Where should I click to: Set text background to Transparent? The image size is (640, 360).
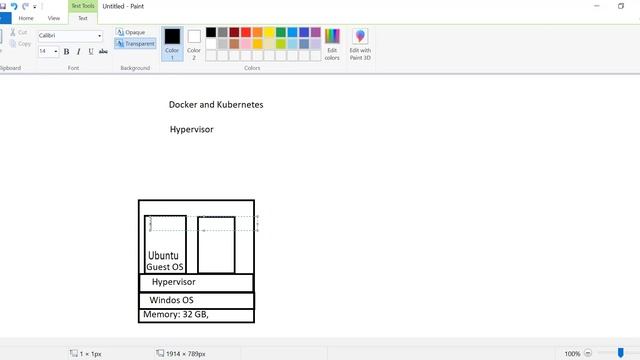click(136, 43)
